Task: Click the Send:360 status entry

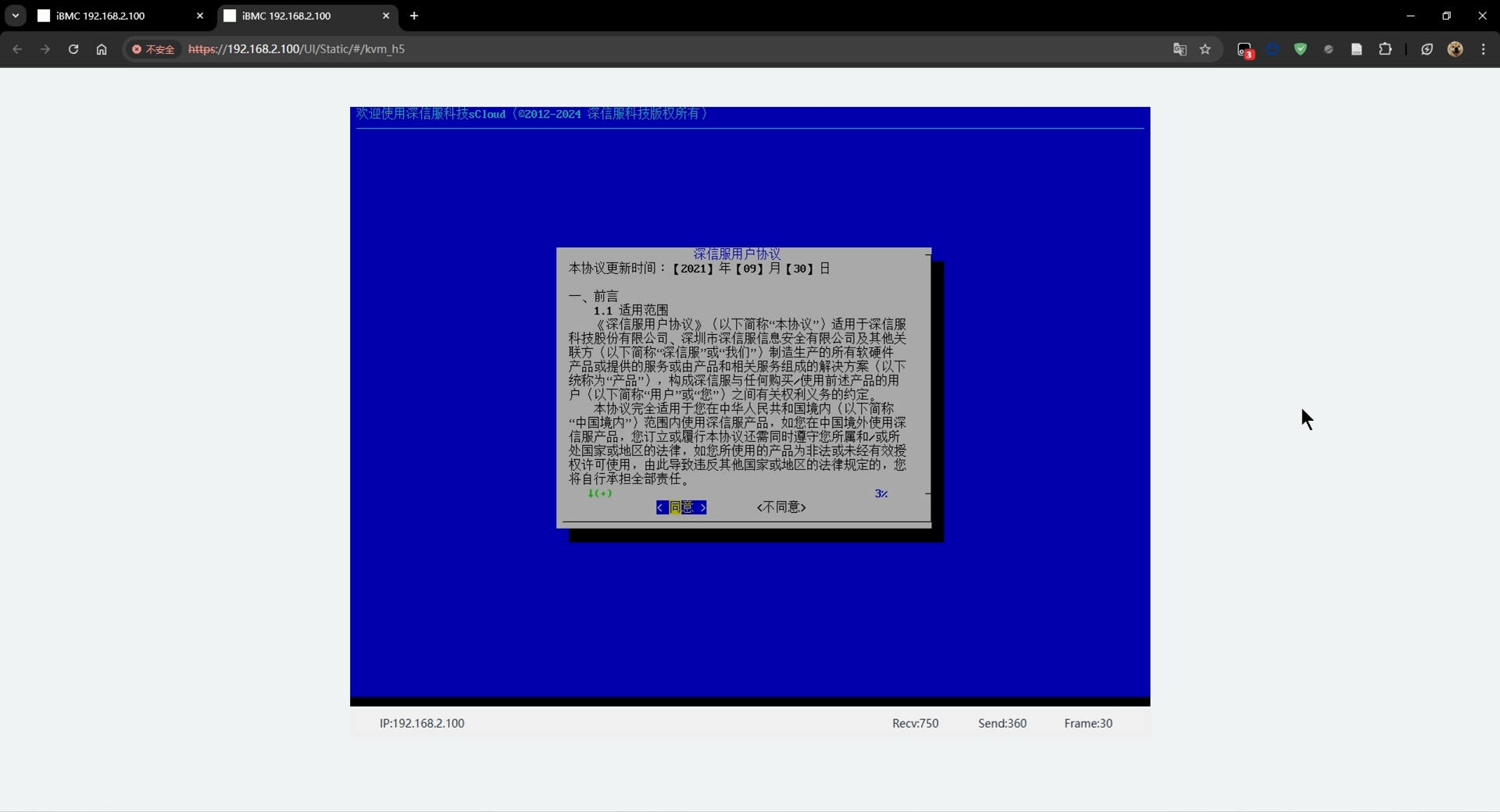Action: point(1002,724)
